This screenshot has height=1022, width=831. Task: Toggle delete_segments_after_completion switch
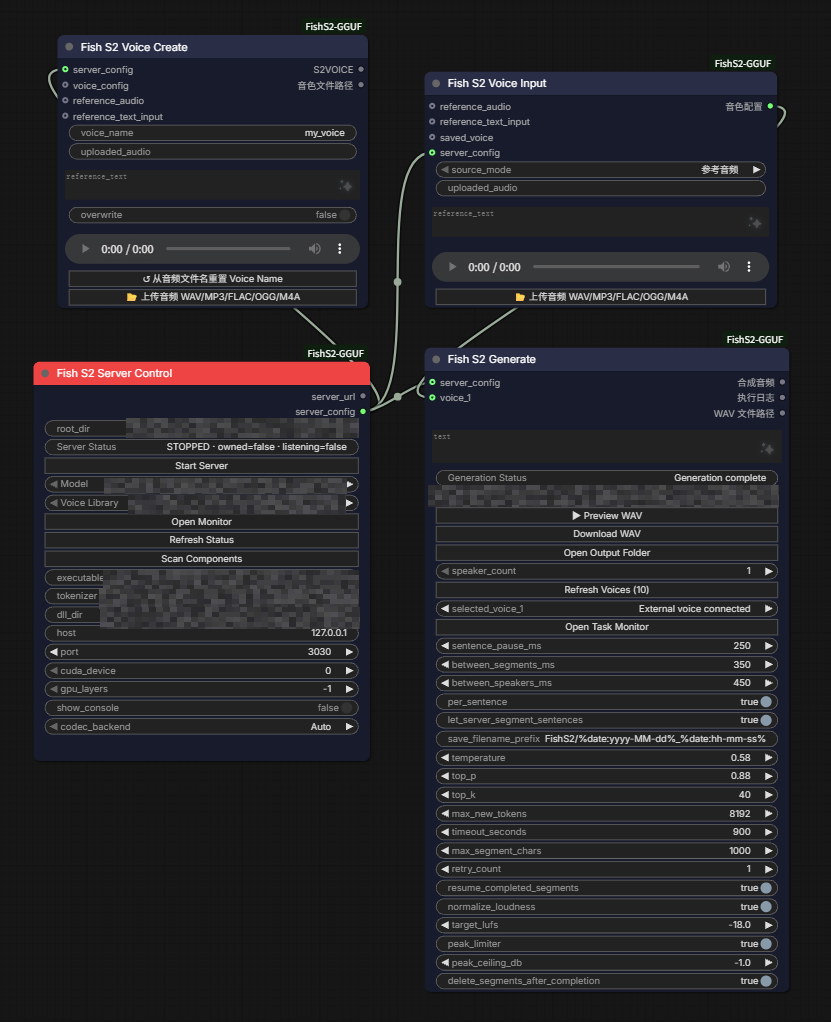pos(766,981)
